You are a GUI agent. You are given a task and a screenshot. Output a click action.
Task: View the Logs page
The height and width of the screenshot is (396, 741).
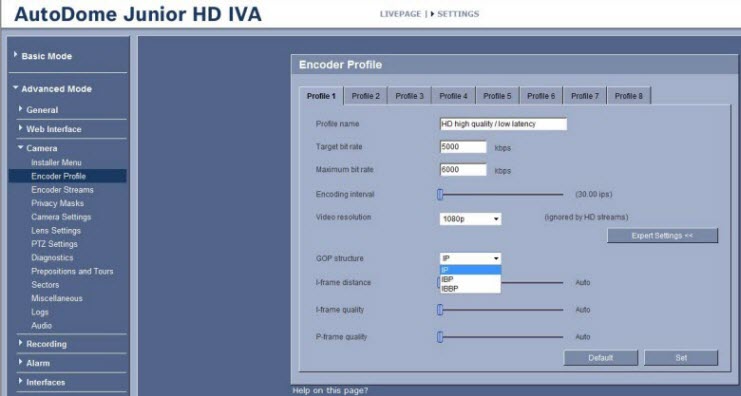click(x=40, y=312)
